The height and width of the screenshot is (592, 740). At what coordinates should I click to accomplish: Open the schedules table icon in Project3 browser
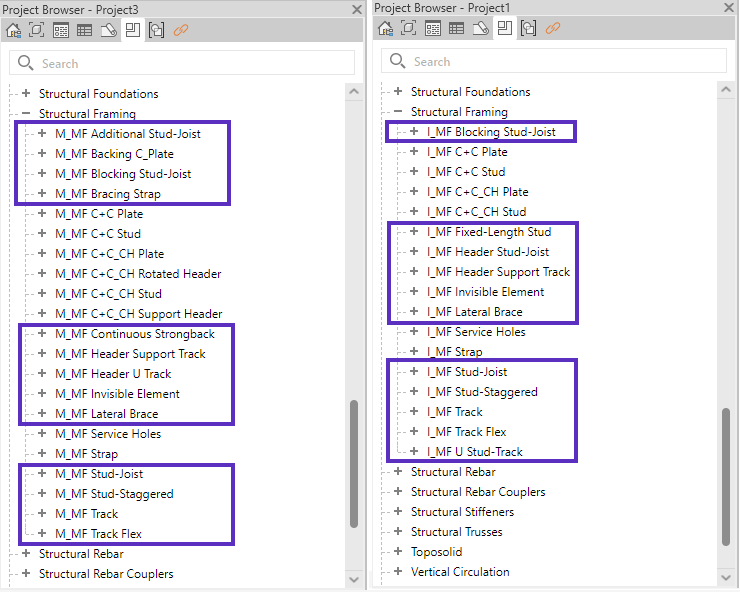point(84,30)
